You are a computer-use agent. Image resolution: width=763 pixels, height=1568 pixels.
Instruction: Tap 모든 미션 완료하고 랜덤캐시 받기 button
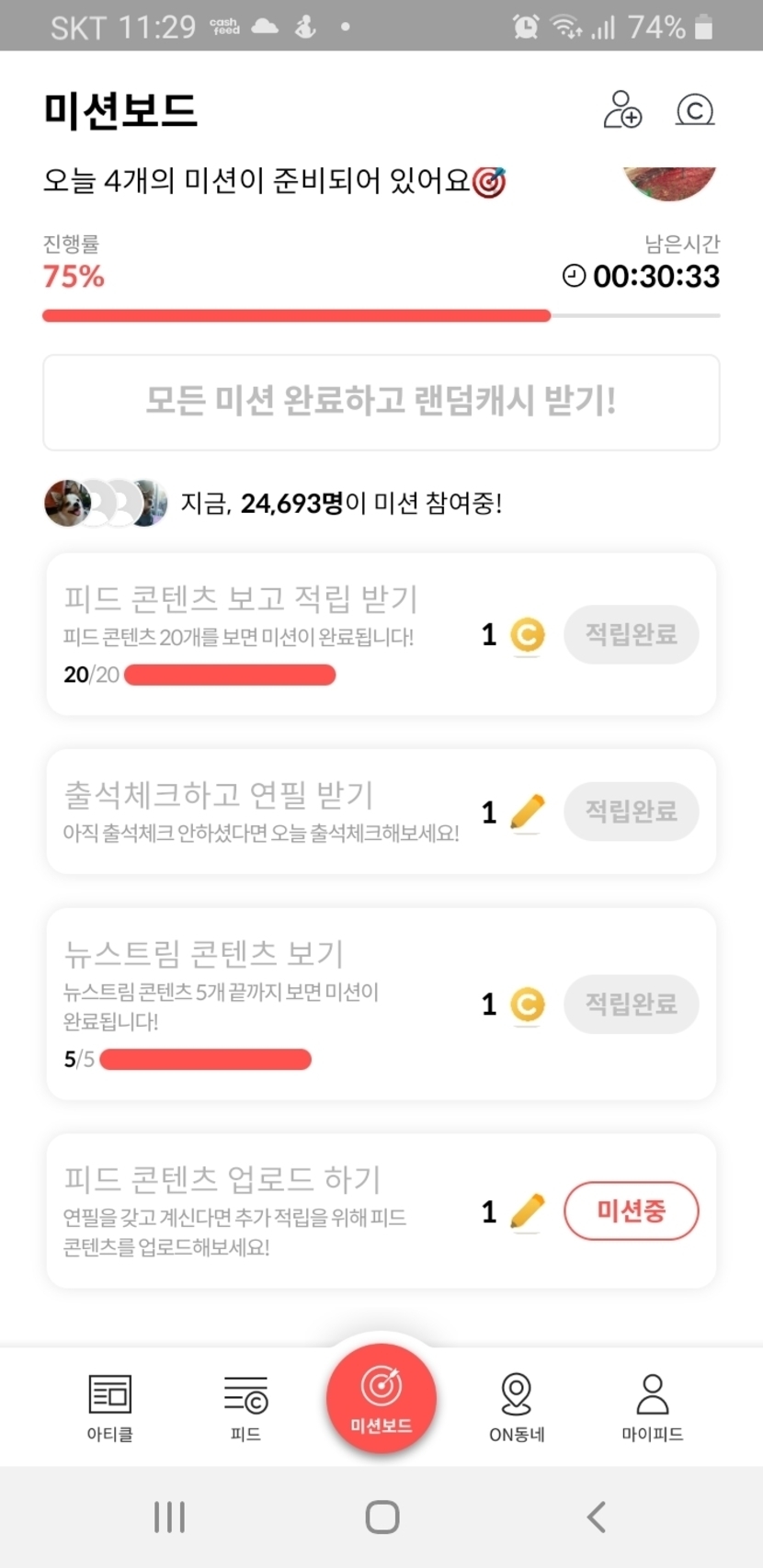381,402
